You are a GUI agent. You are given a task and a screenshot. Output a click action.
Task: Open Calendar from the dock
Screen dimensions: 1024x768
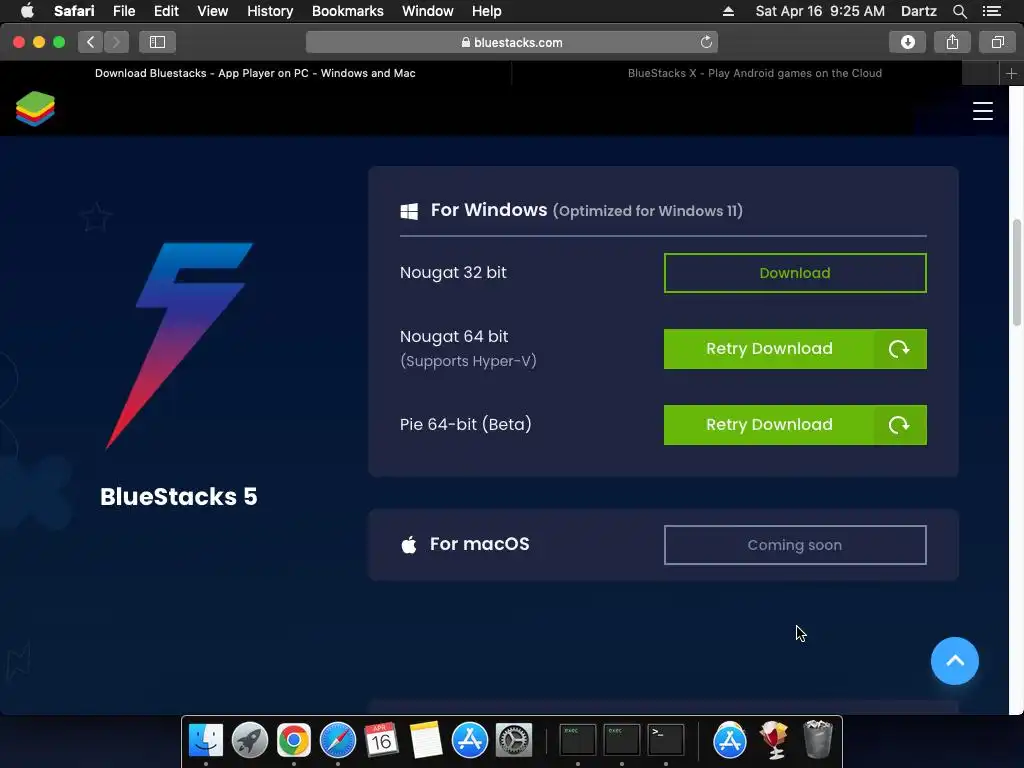(381, 740)
